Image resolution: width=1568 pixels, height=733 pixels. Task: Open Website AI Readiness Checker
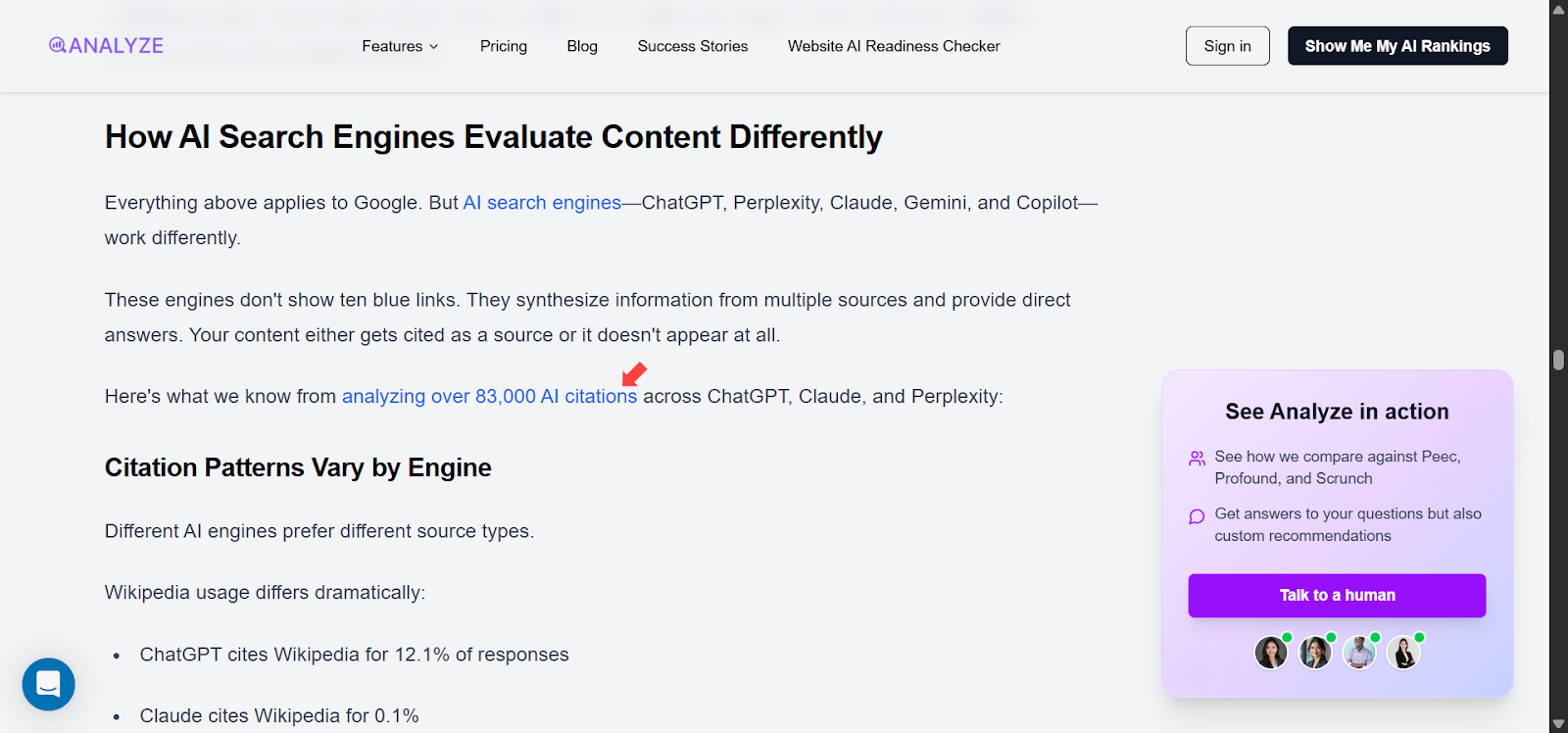[894, 46]
